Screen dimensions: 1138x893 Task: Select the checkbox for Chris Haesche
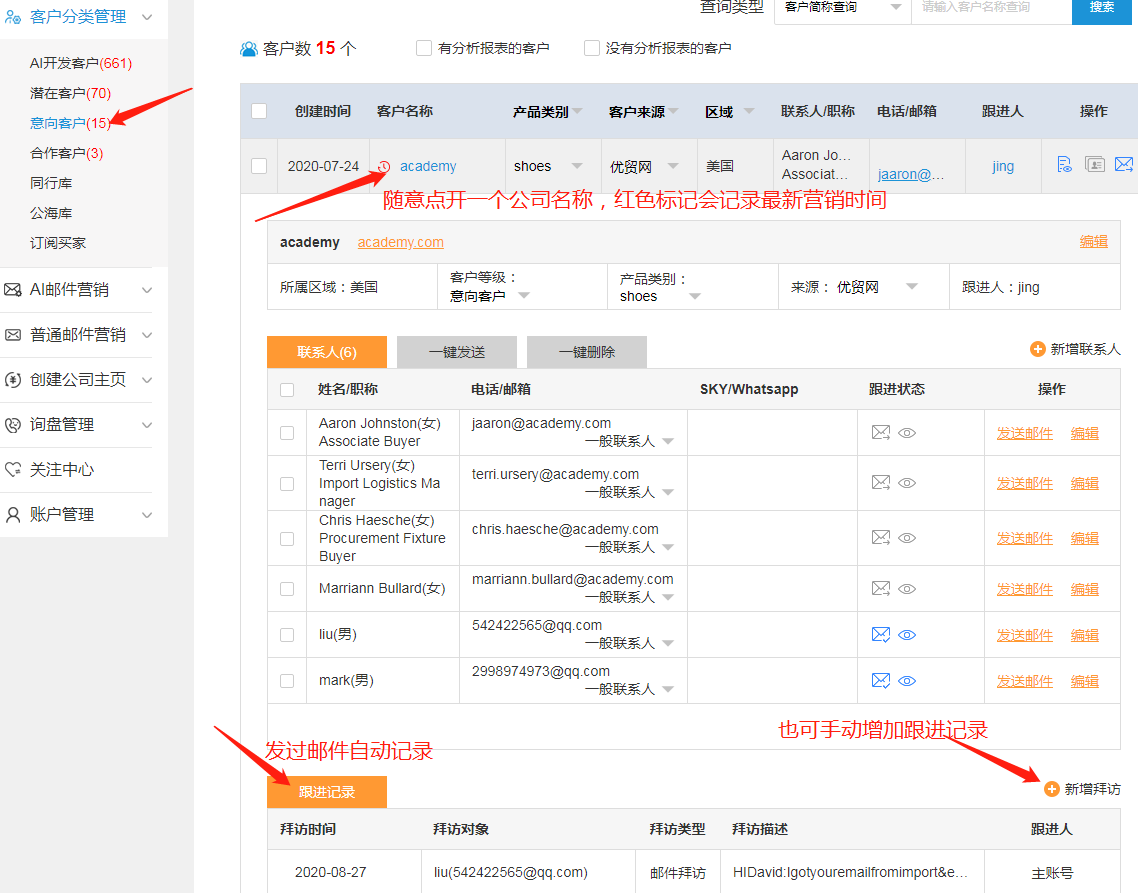point(287,539)
